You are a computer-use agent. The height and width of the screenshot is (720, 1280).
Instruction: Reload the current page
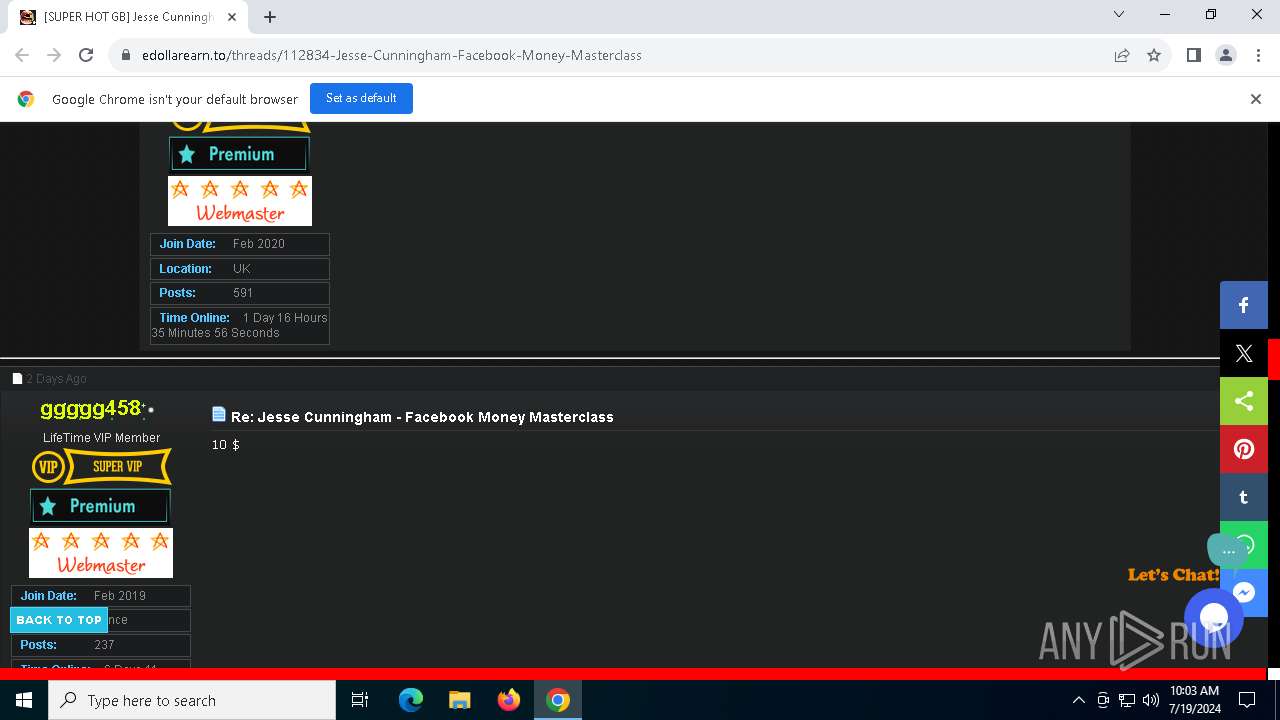click(86, 55)
